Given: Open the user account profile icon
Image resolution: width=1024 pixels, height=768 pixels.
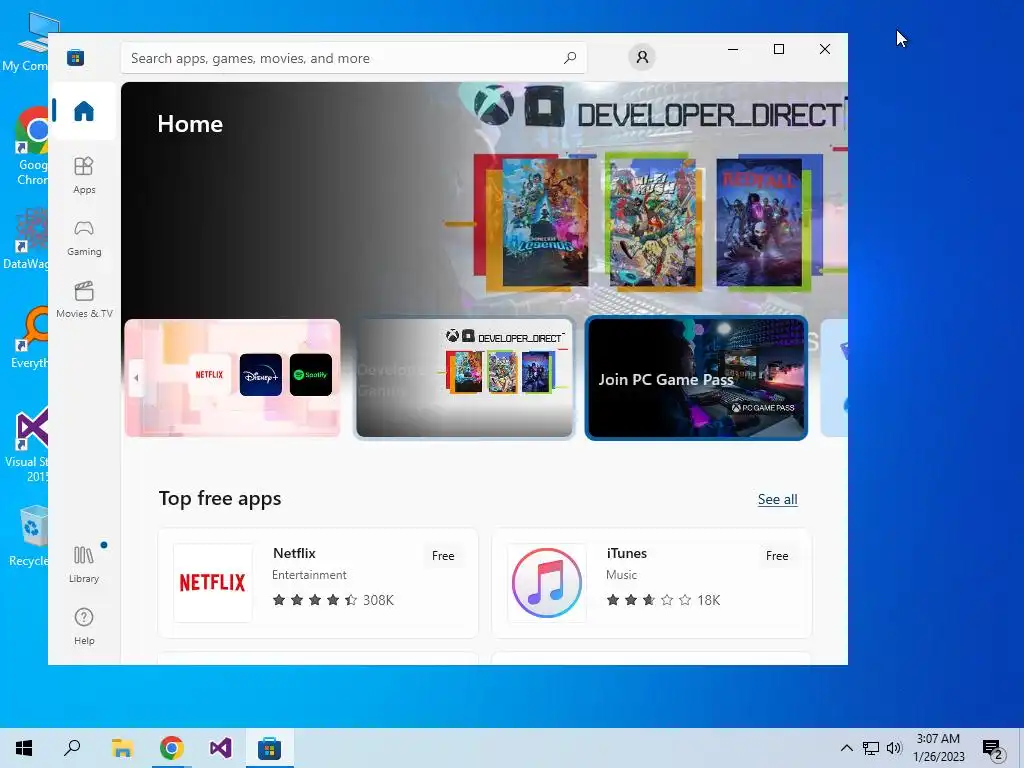Looking at the screenshot, I should click(x=642, y=57).
